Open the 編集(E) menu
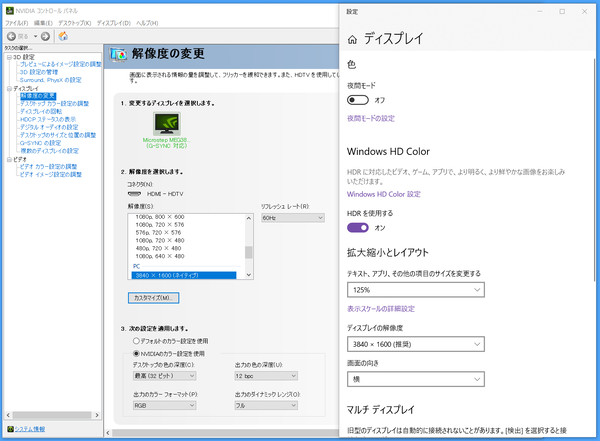 pyautogui.click(x=43, y=23)
